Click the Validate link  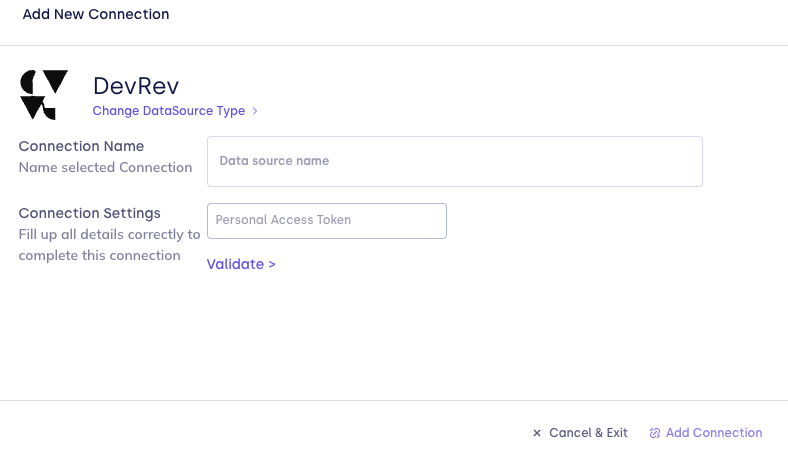[x=241, y=264]
